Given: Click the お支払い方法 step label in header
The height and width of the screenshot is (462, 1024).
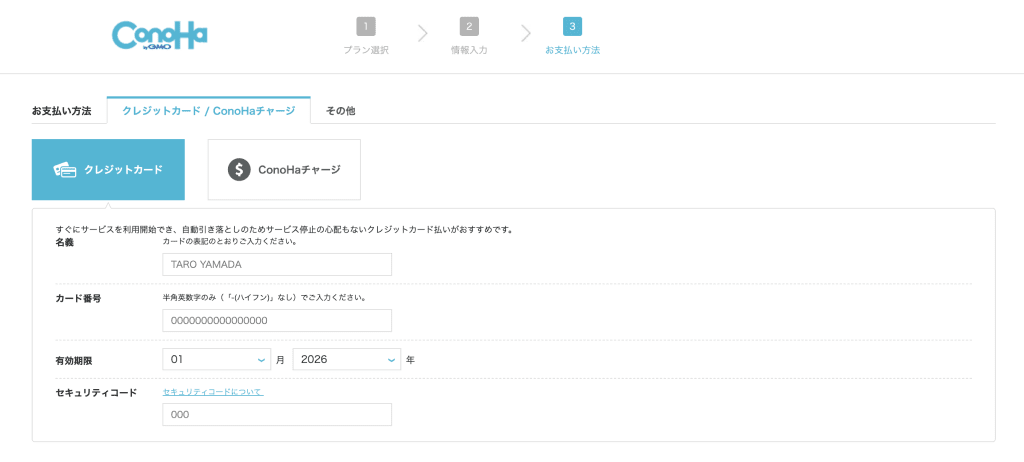Looking at the screenshot, I should (x=572, y=50).
